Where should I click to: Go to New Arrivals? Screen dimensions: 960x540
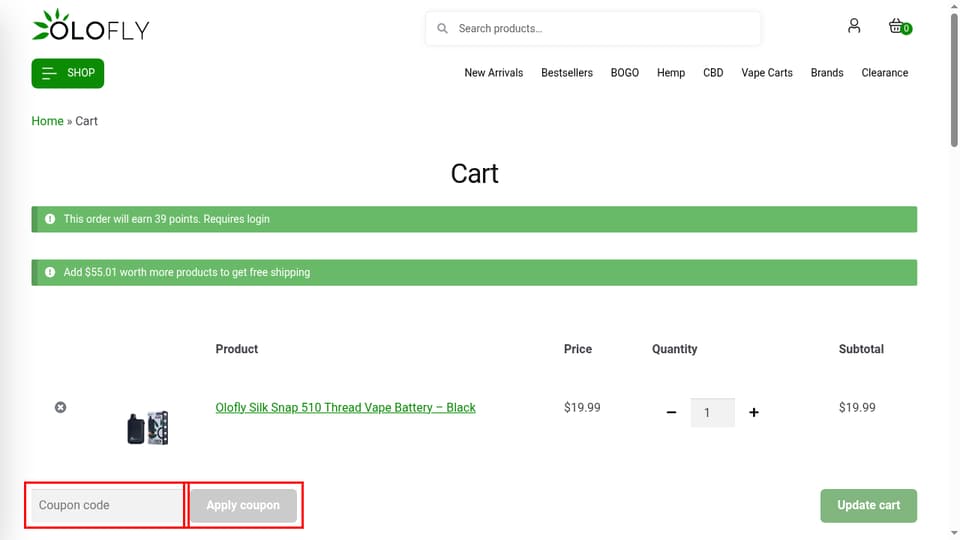pyautogui.click(x=493, y=73)
